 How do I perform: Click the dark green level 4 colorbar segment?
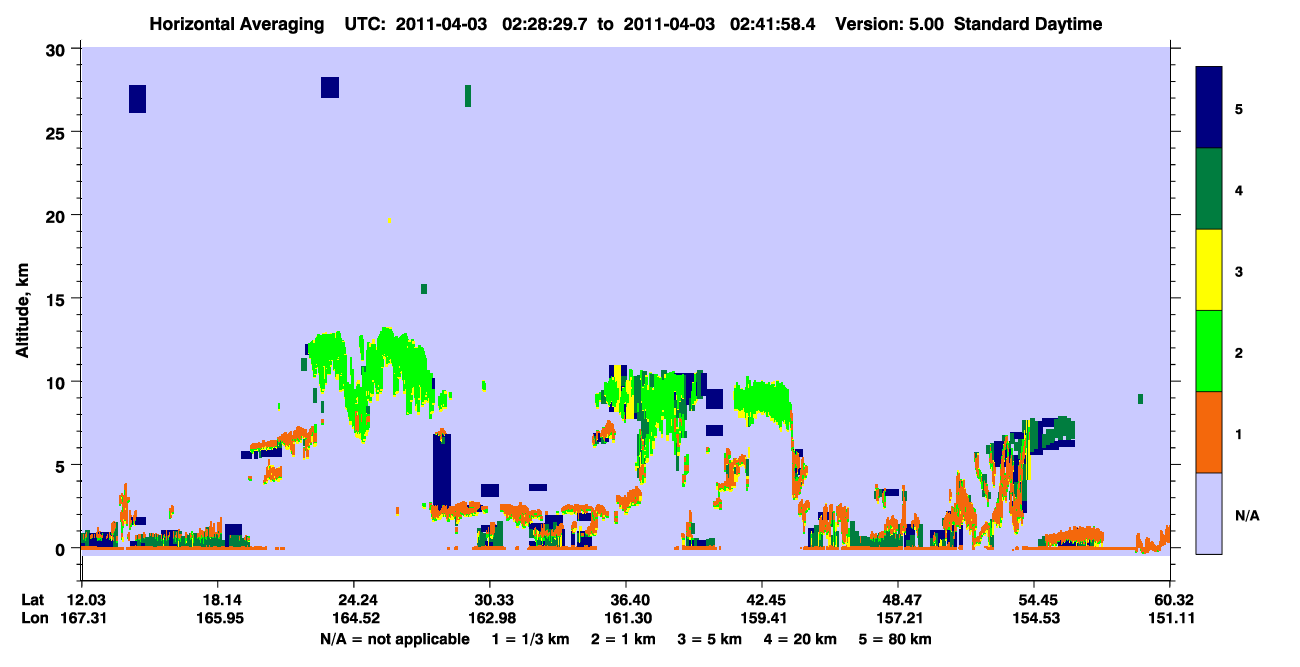pyautogui.click(x=1209, y=189)
